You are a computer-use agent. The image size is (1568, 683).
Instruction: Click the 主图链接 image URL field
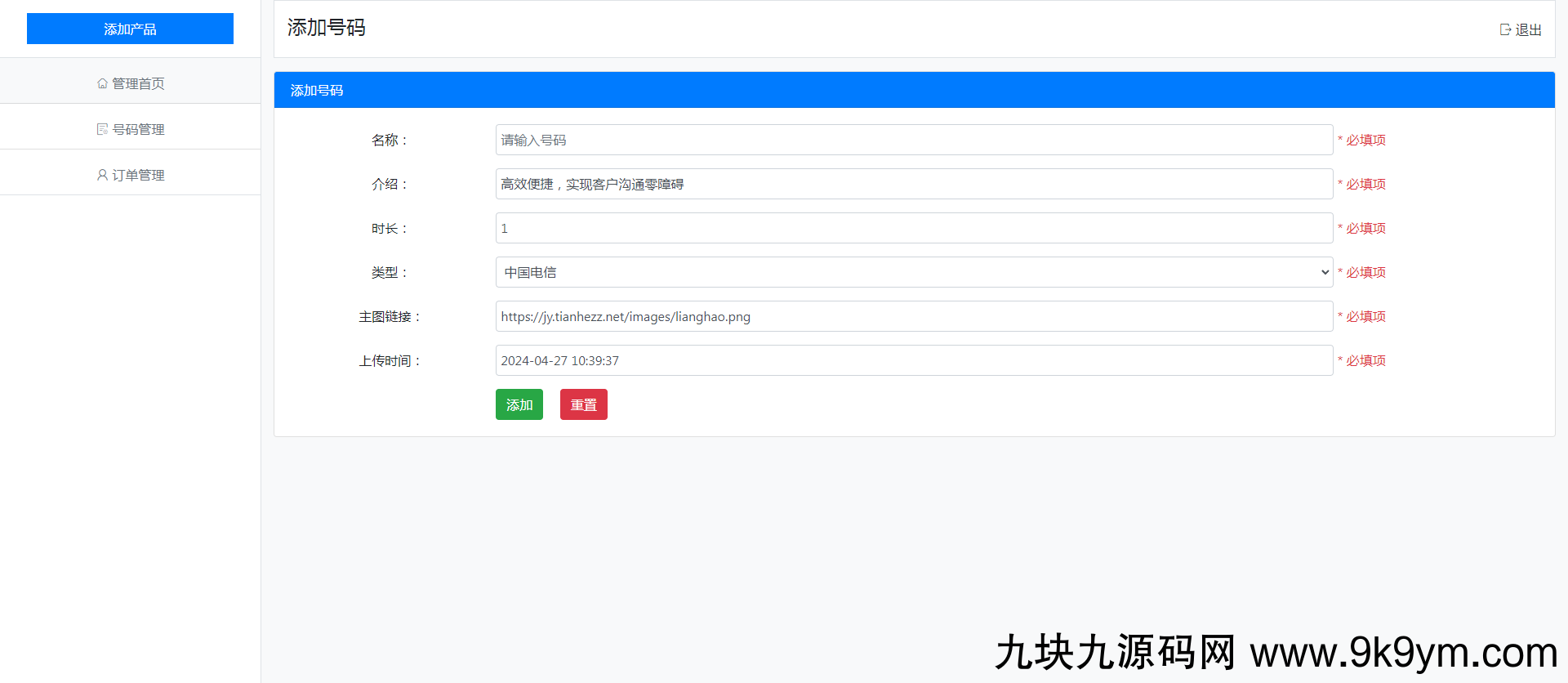913,316
